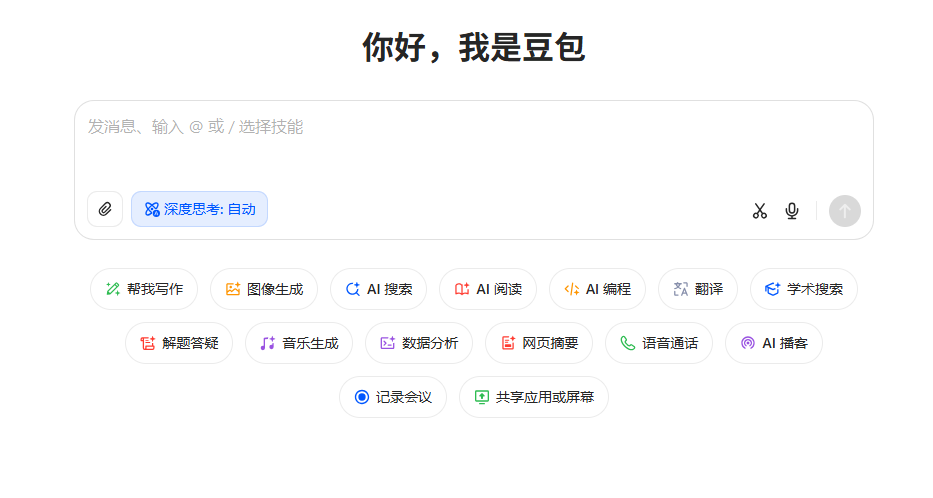
Task: Start 记录会议 meeting recording
Action: pyautogui.click(x=393, y=397)
